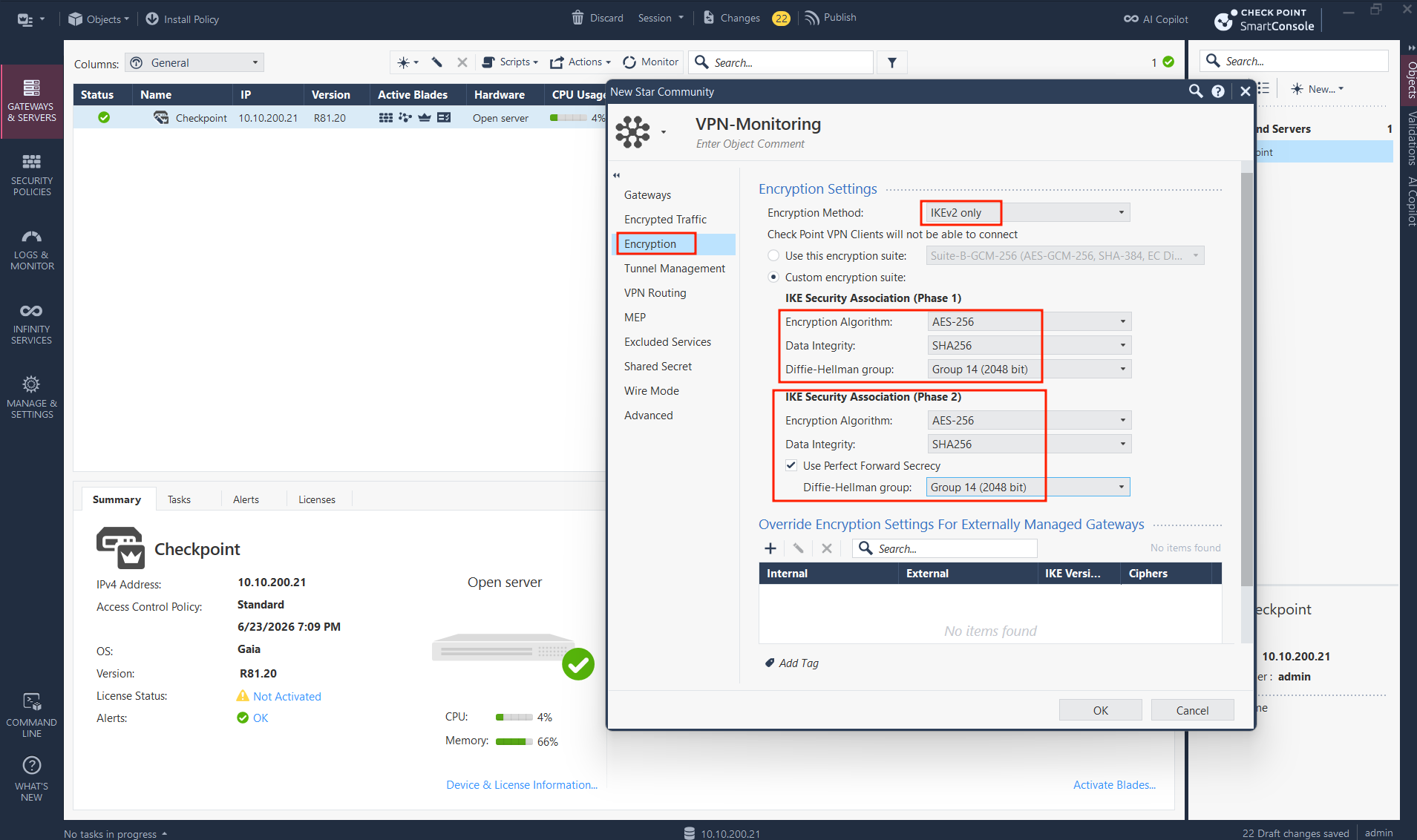The height and width of the screenshot is (840, 1417).
Task: Open Phase 1 Diffie-Hellman group dropdown
Action: (1029, 370)
